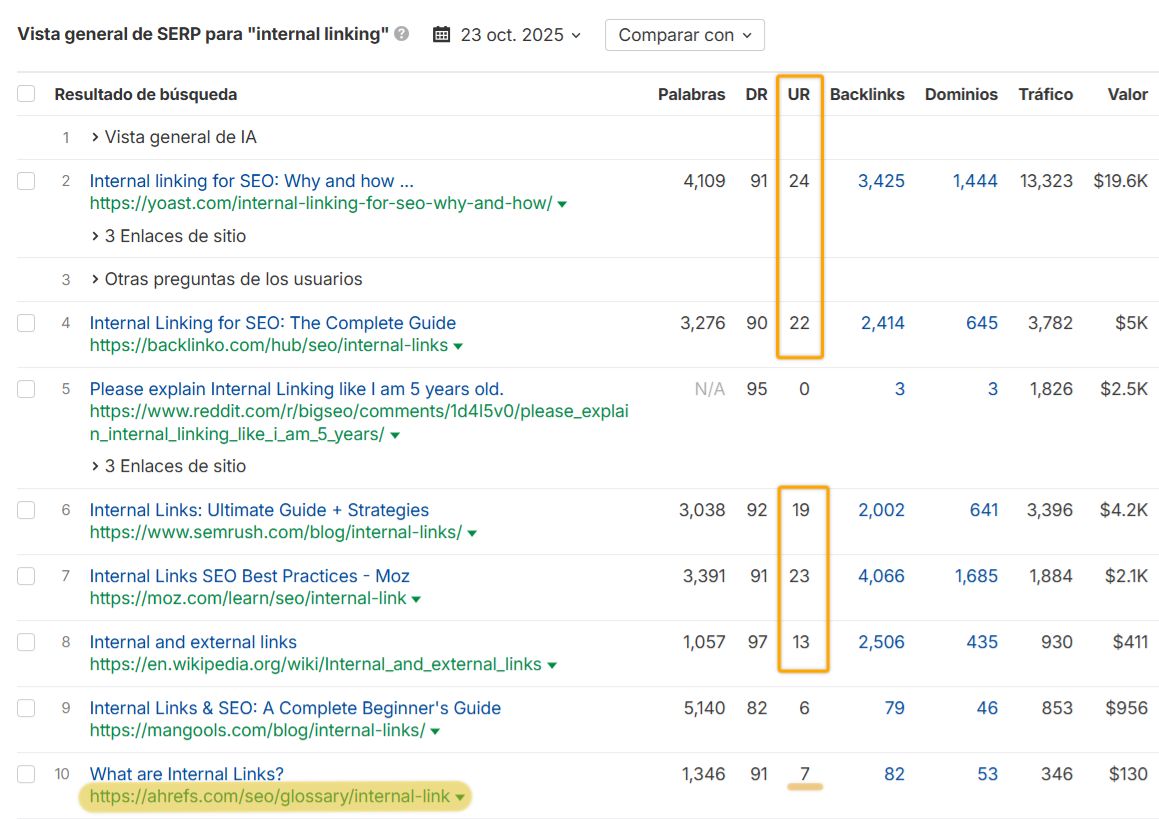Select the Reddit result checkbox
Screen dimensions: 1159x819
pos(26,387)
